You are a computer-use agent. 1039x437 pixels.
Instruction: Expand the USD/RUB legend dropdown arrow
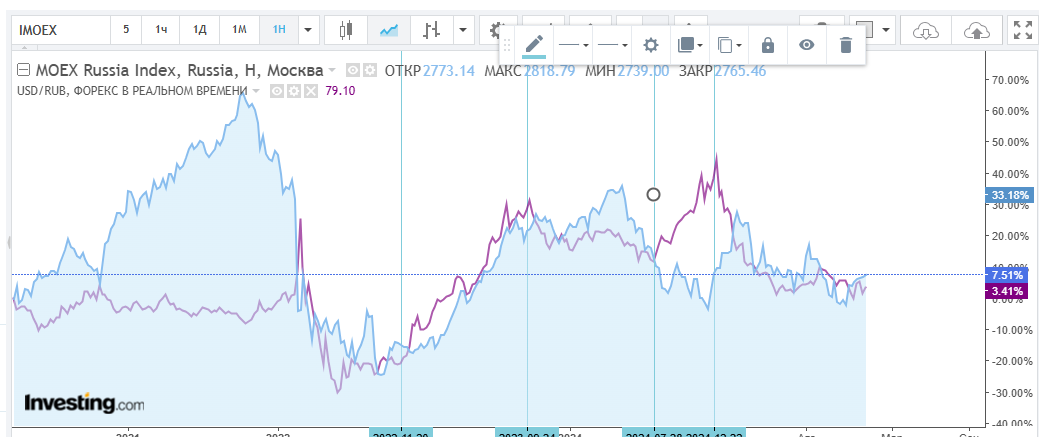pos(256,90)
